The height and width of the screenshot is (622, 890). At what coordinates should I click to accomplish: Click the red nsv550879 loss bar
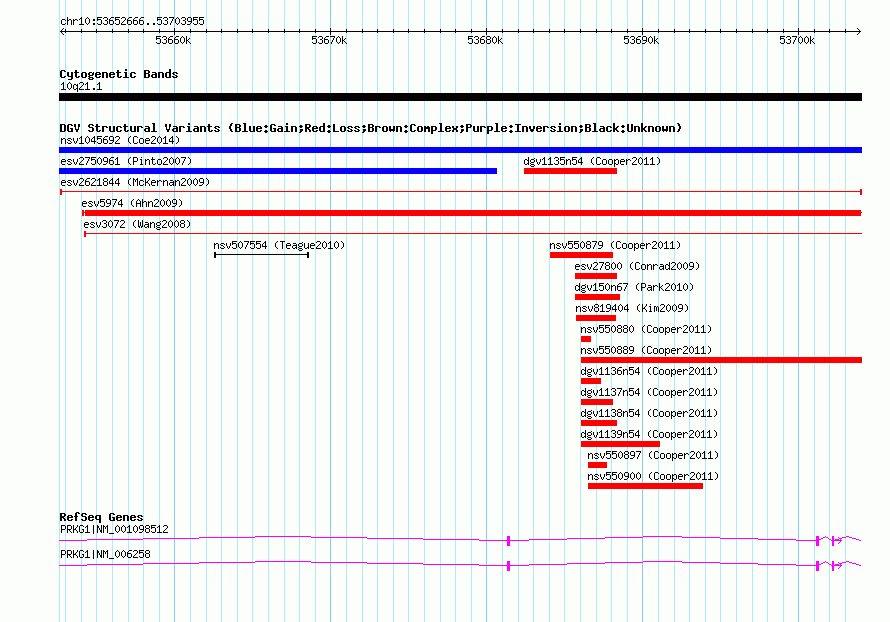[581, 255]
